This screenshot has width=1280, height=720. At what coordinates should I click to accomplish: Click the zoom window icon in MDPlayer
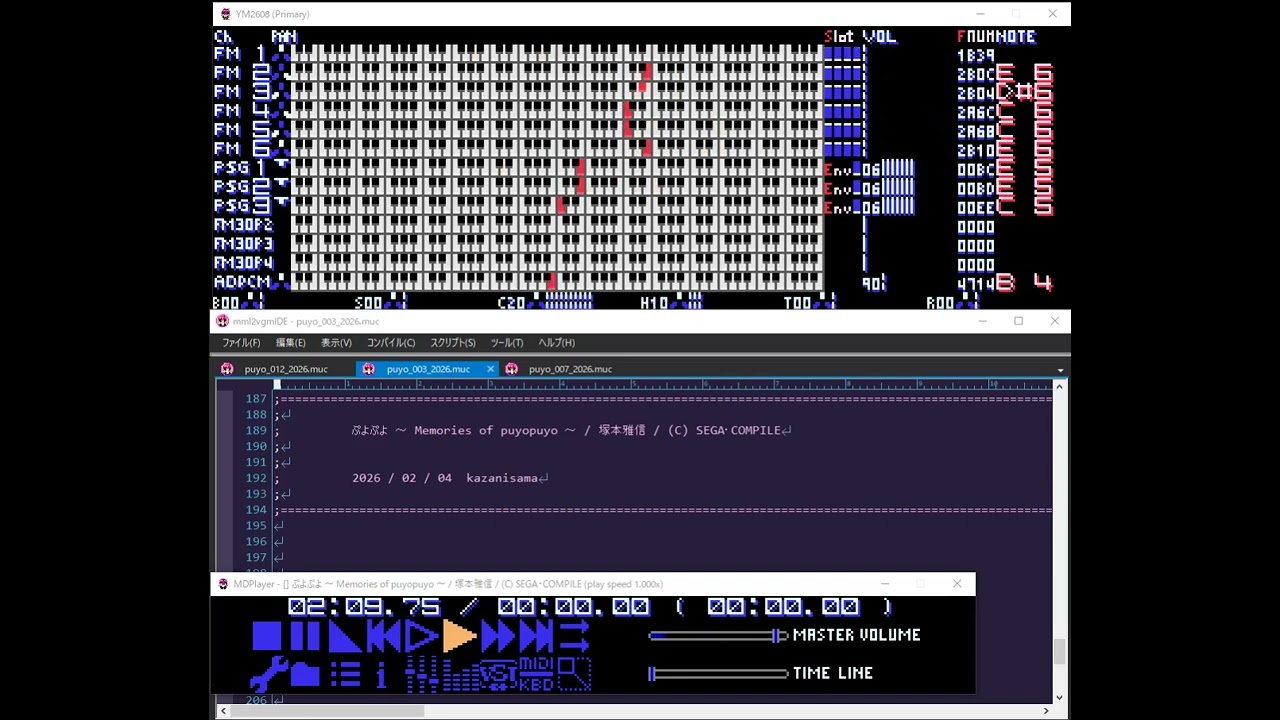(574, 674)
